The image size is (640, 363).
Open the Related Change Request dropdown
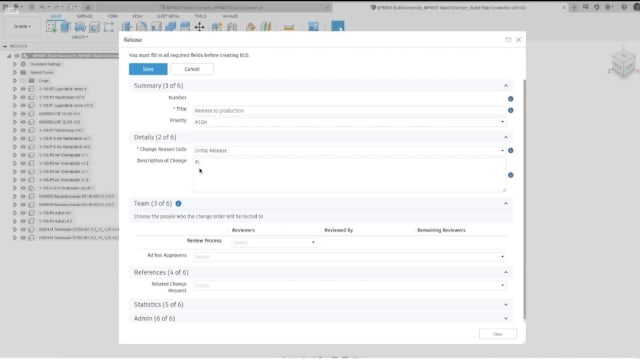[x=349, y=285]
